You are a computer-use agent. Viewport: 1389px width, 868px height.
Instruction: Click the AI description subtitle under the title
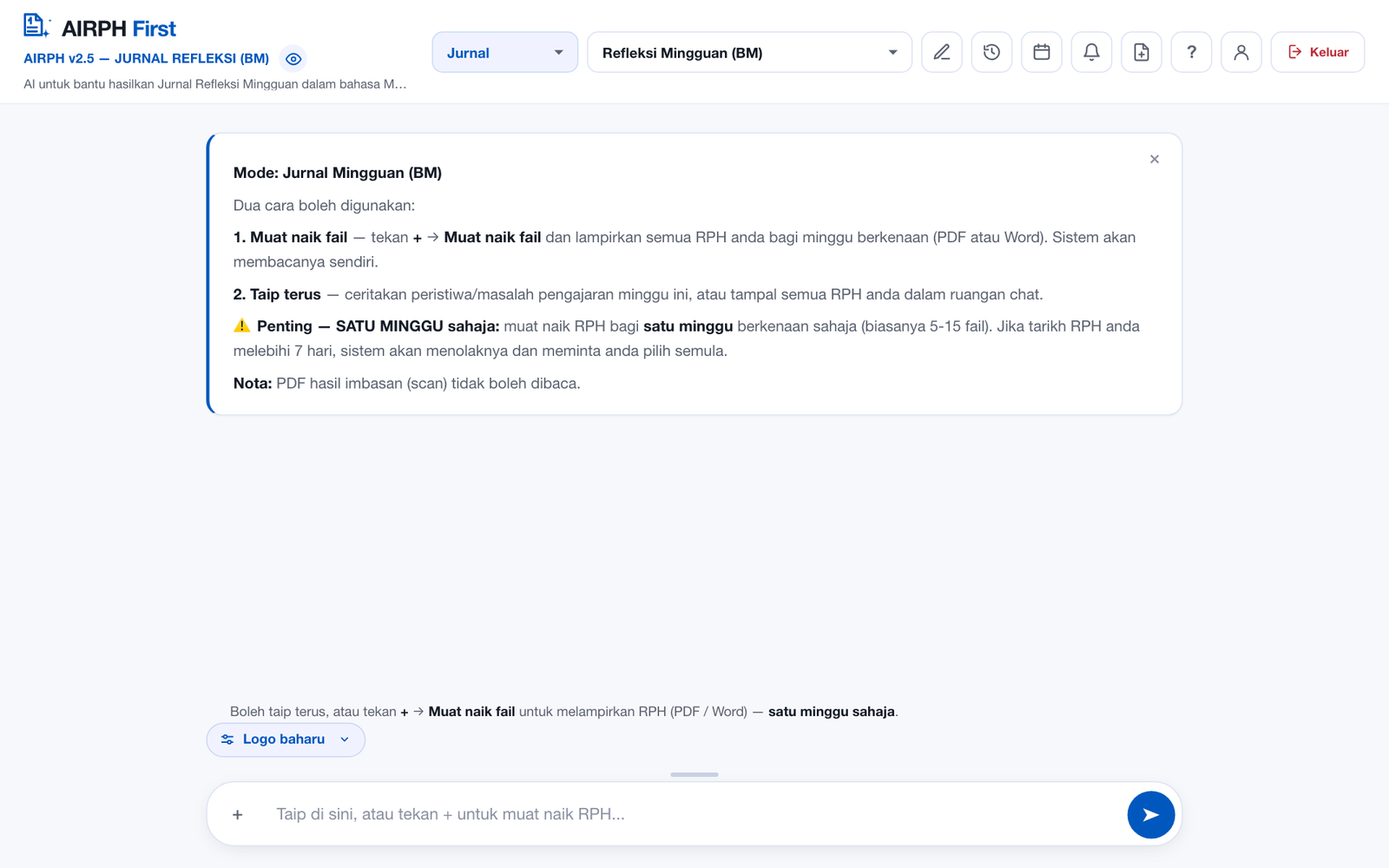(x=215, y=84)
